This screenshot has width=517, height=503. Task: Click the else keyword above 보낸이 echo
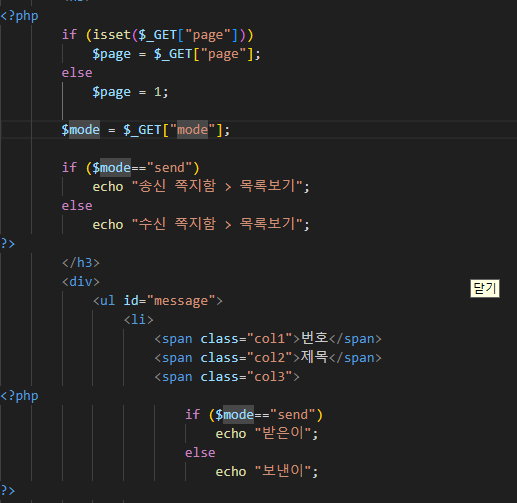coord(200,453)
